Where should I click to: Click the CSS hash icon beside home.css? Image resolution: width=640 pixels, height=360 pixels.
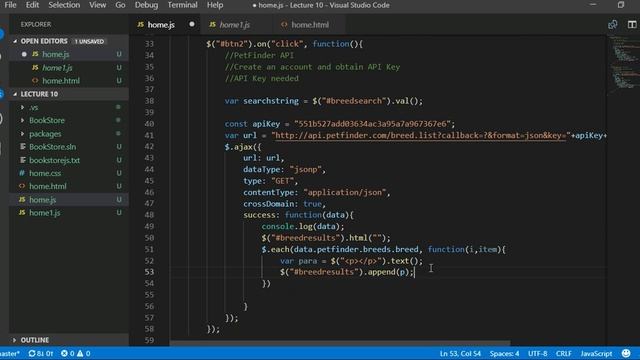click(22, 173)
